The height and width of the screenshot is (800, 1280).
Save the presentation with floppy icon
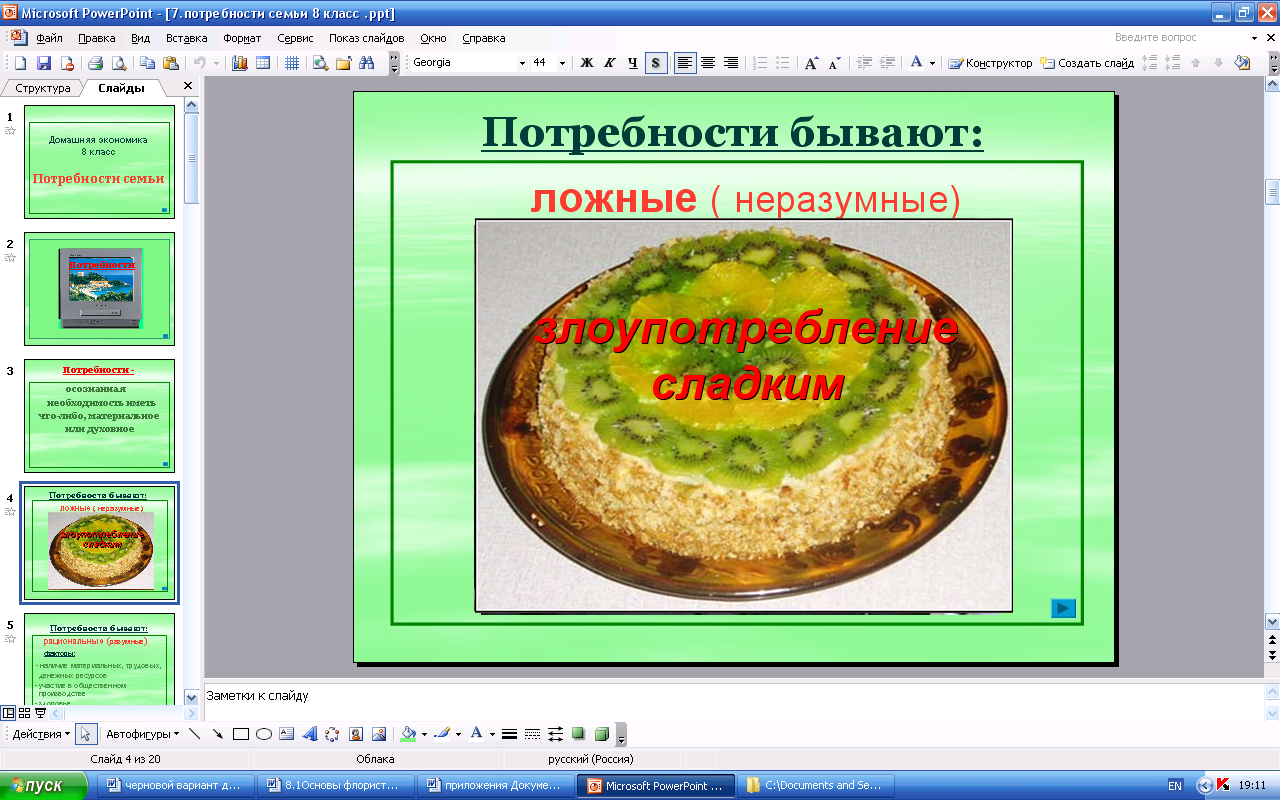tap(43, 63)
